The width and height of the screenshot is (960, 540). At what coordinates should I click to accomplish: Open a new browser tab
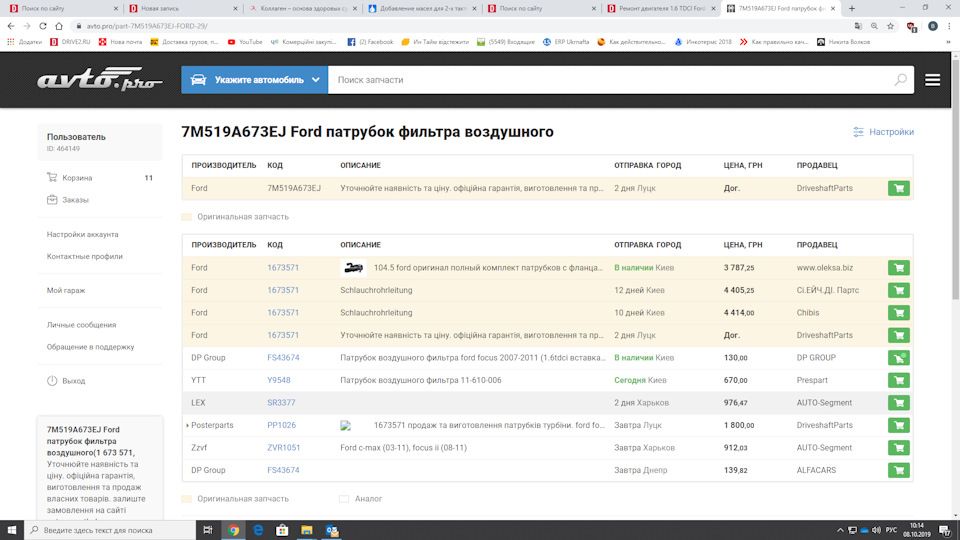[x=852, y=9]
